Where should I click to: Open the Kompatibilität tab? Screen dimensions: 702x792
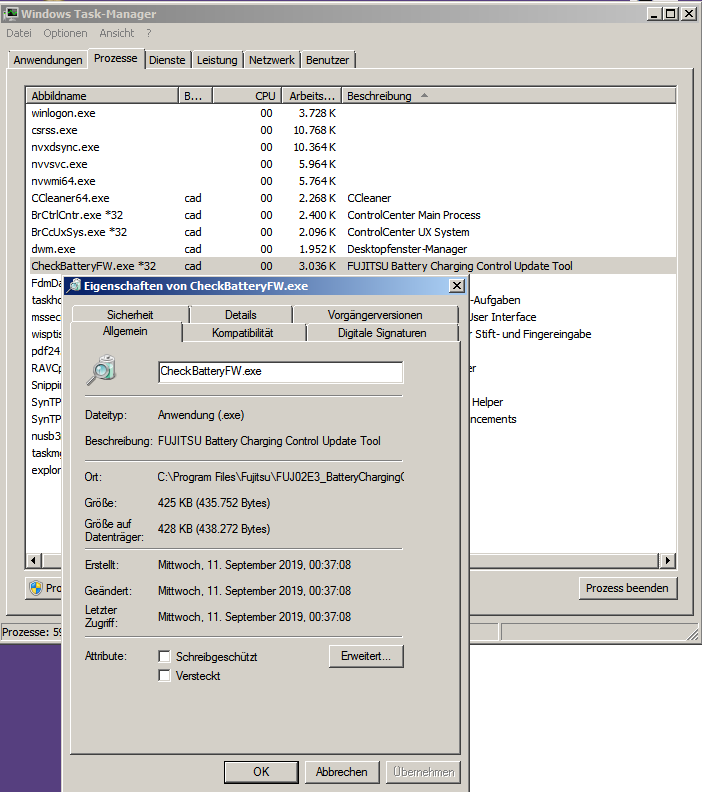point(242,333)
